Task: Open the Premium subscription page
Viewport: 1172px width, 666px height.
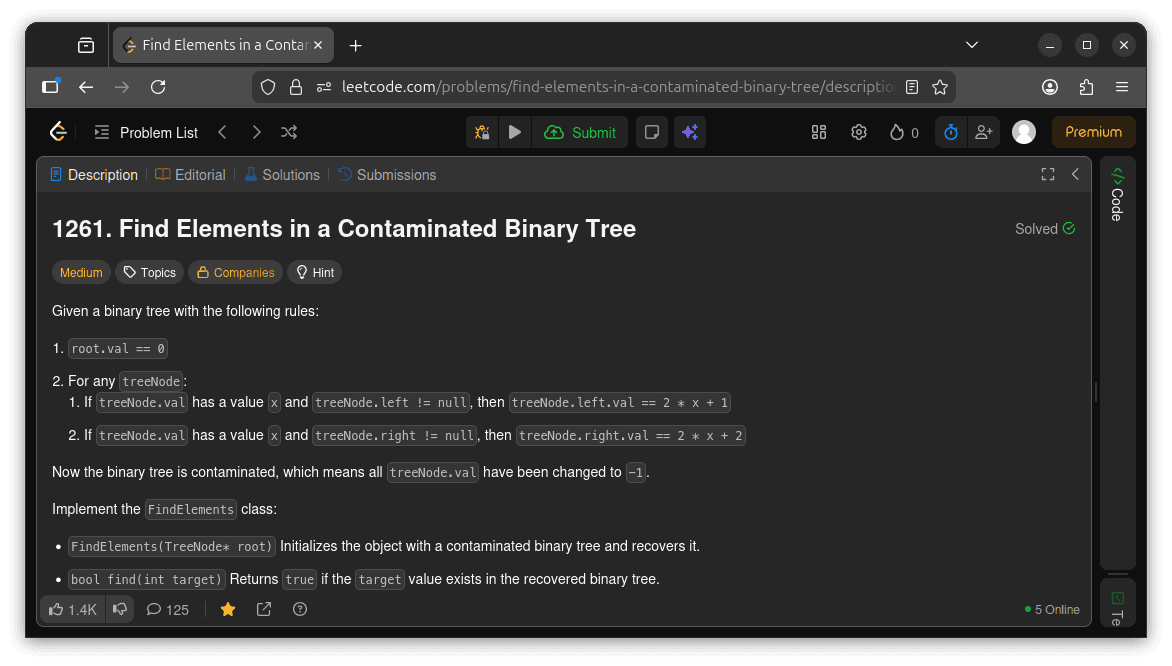Action: (1092, 131)
